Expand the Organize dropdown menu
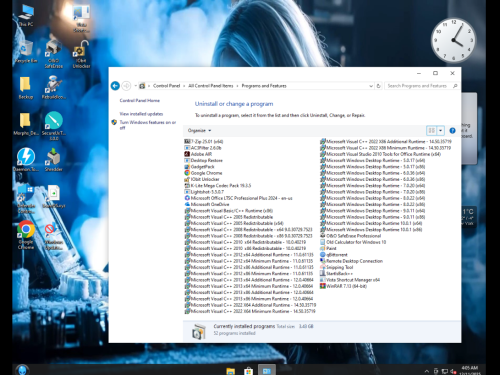 coord(199,130)
